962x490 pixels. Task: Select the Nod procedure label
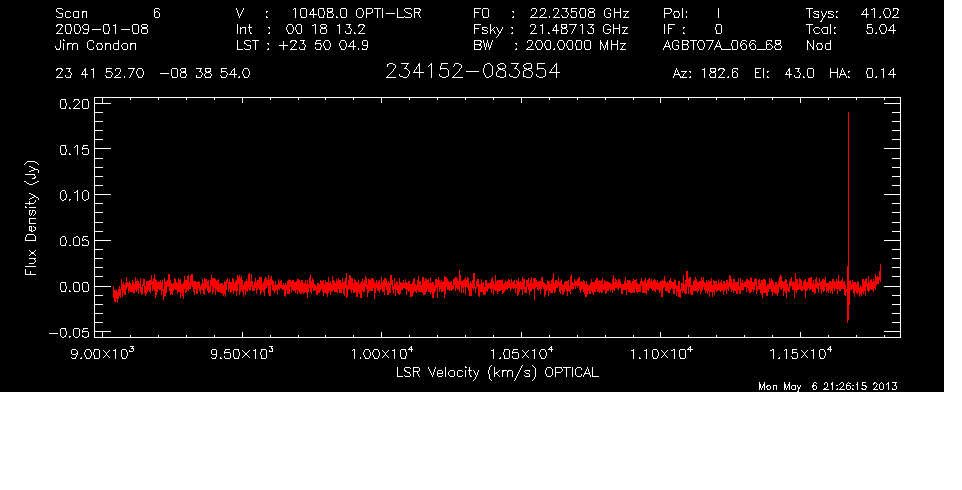[818, 45]
